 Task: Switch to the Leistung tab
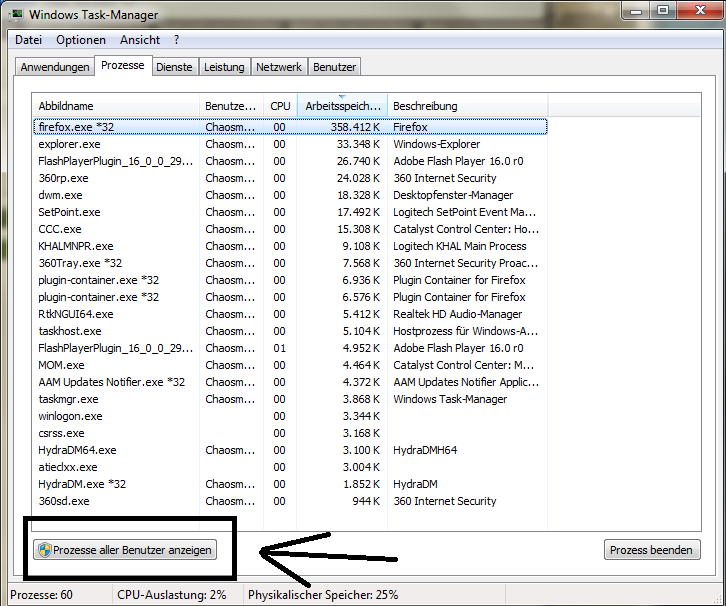(x=224, y=67)
